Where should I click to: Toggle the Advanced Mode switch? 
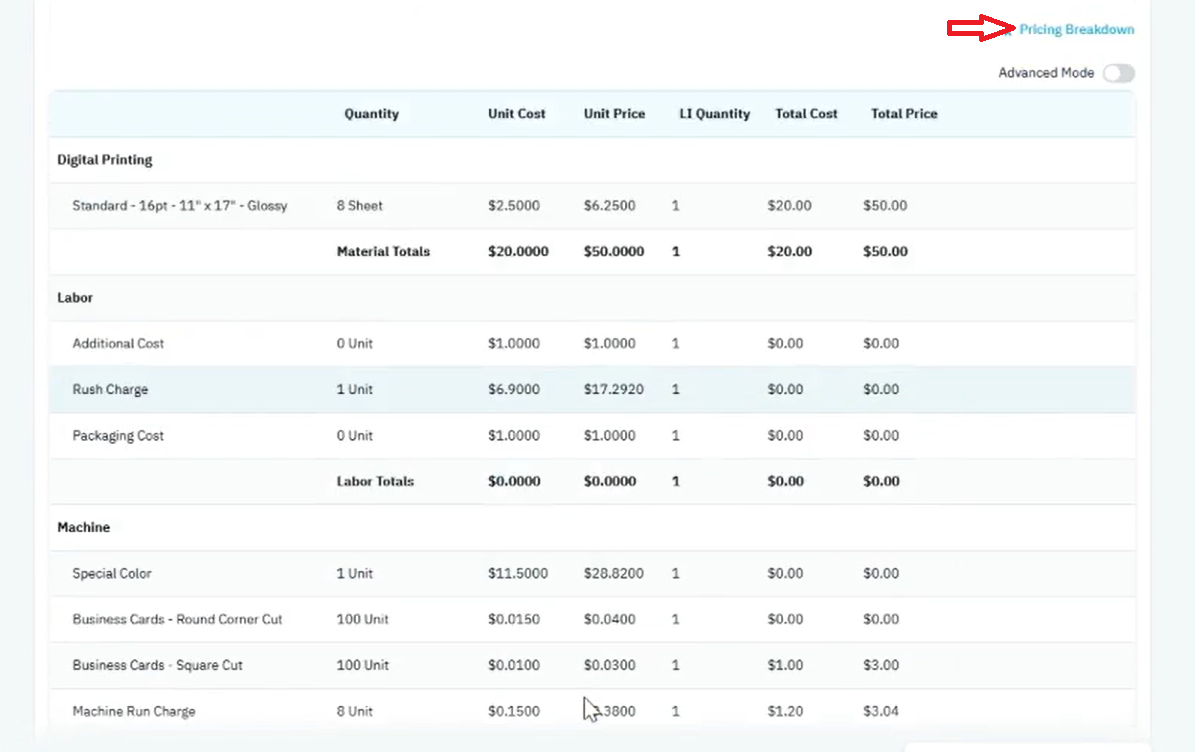point(1118,73)
